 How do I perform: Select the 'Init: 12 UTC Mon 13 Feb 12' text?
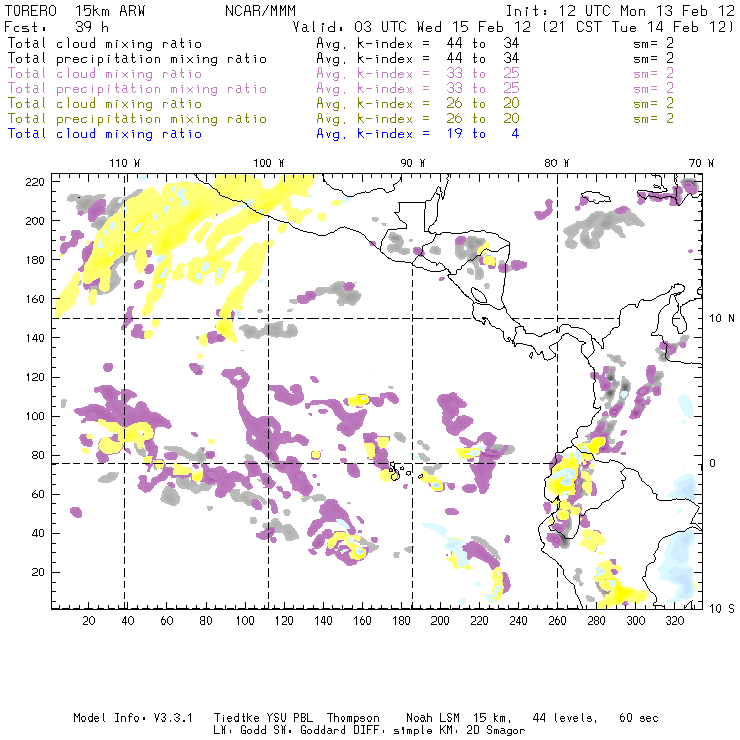(620, 11)
